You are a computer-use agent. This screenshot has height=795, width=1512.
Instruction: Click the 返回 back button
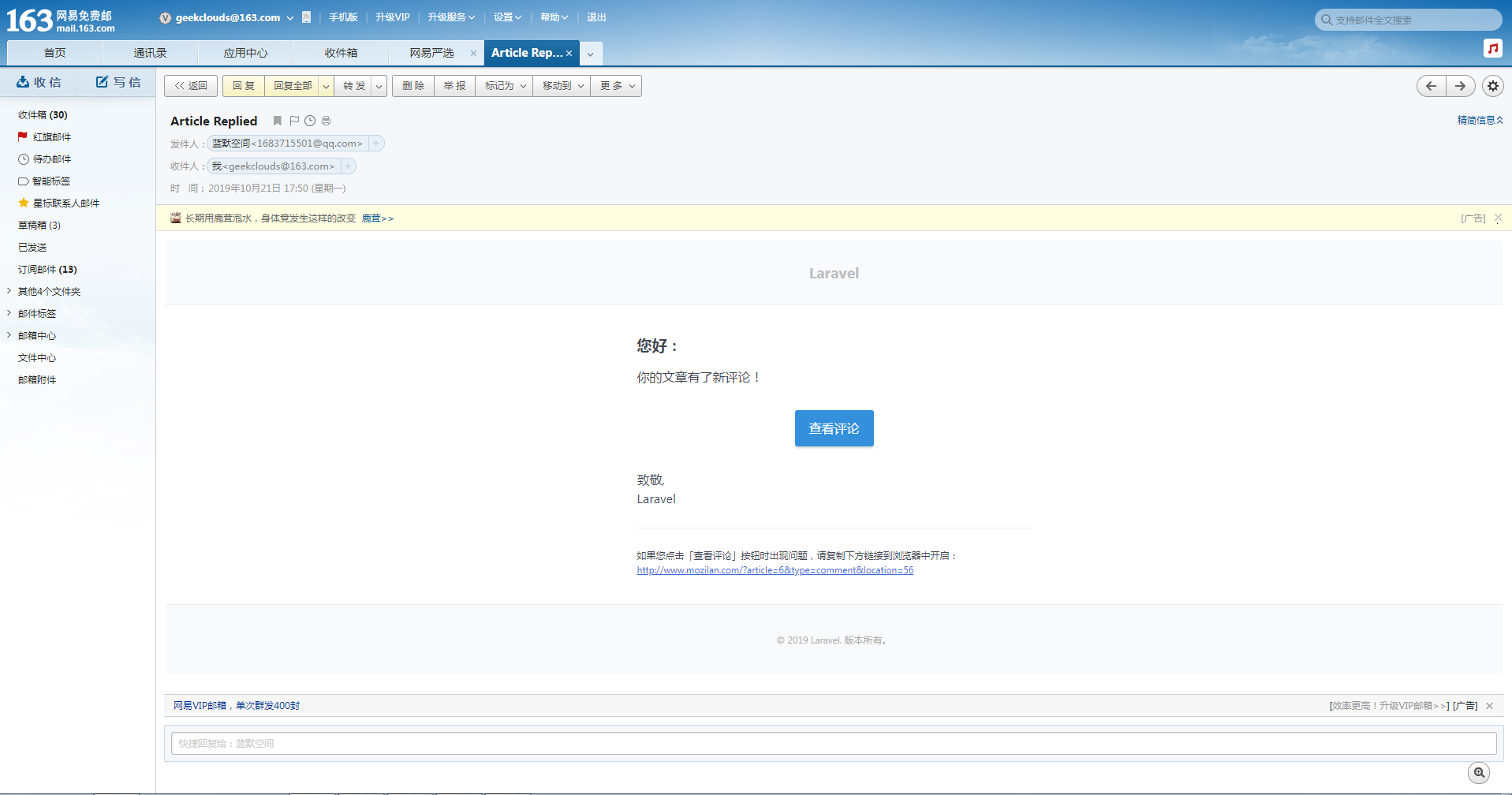pyautogui.click(x=191, y=86)
